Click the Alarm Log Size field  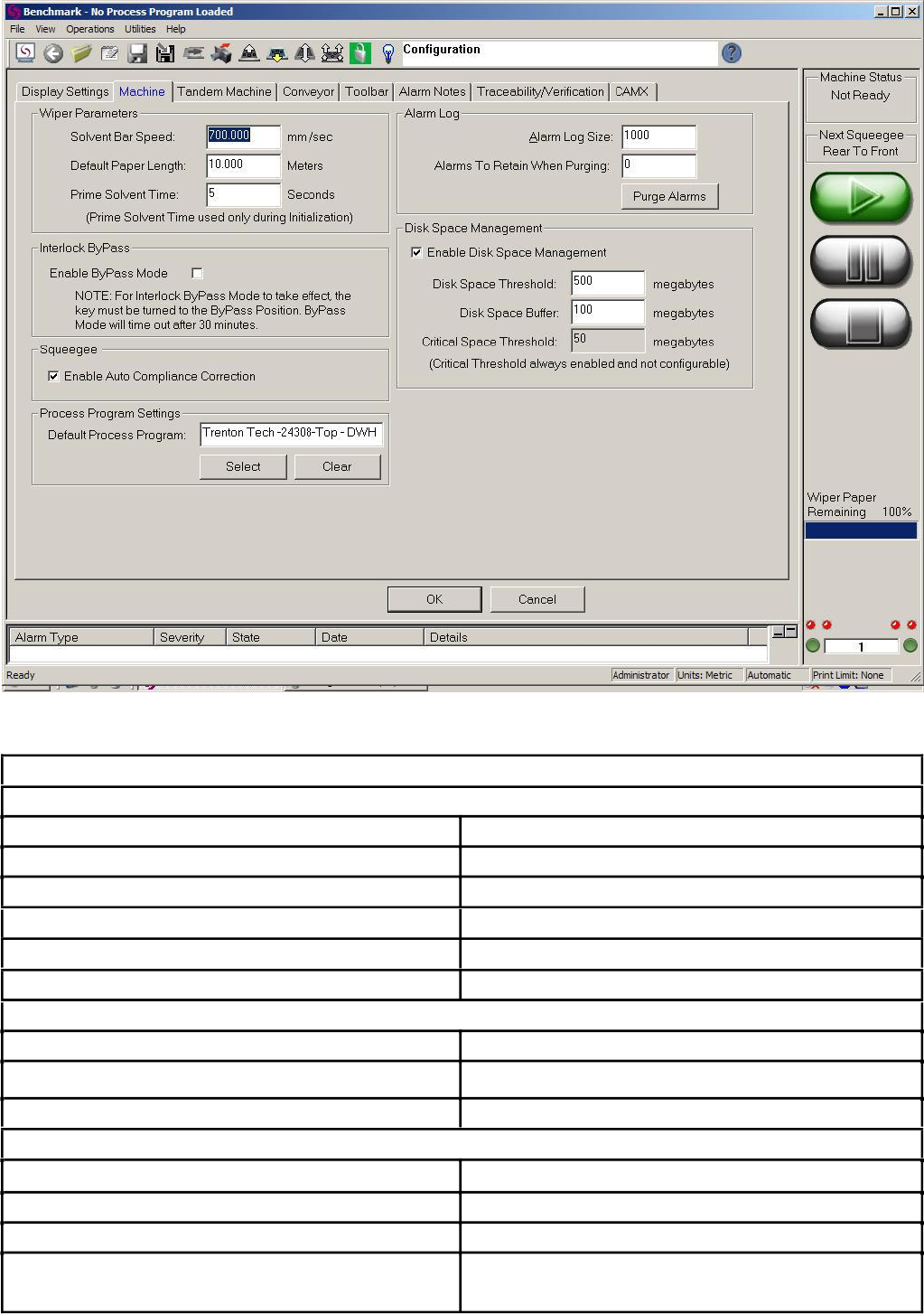click(659, 136)
